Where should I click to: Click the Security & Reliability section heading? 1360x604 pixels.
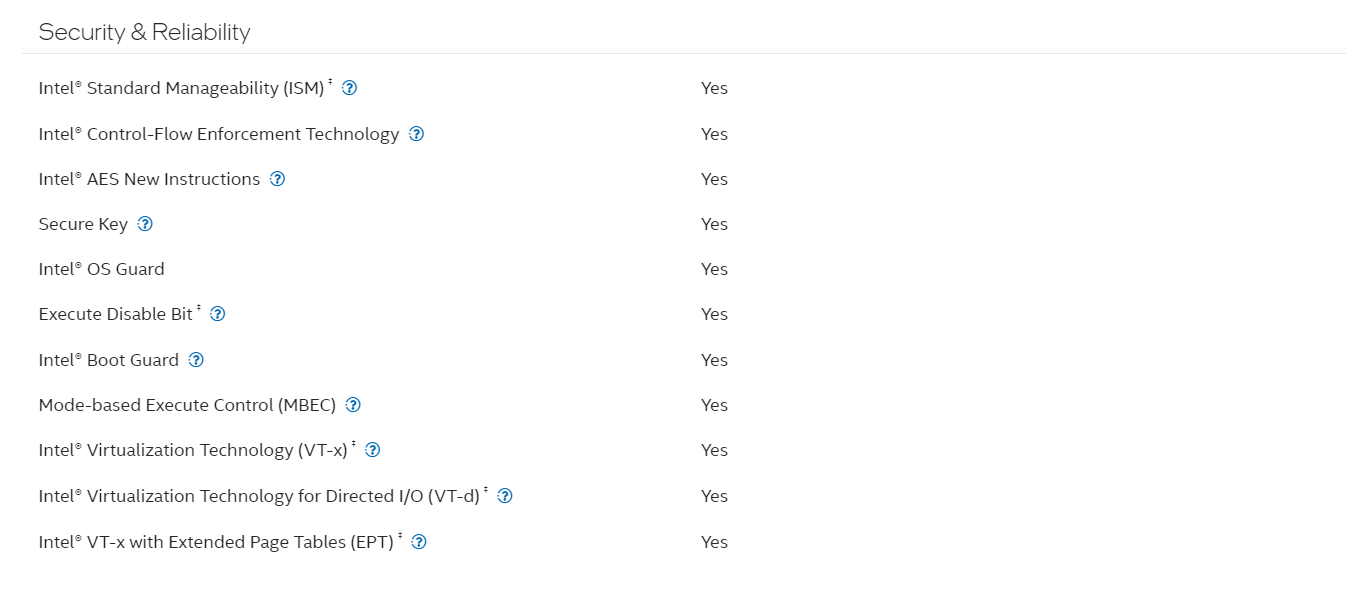point(144,32)
